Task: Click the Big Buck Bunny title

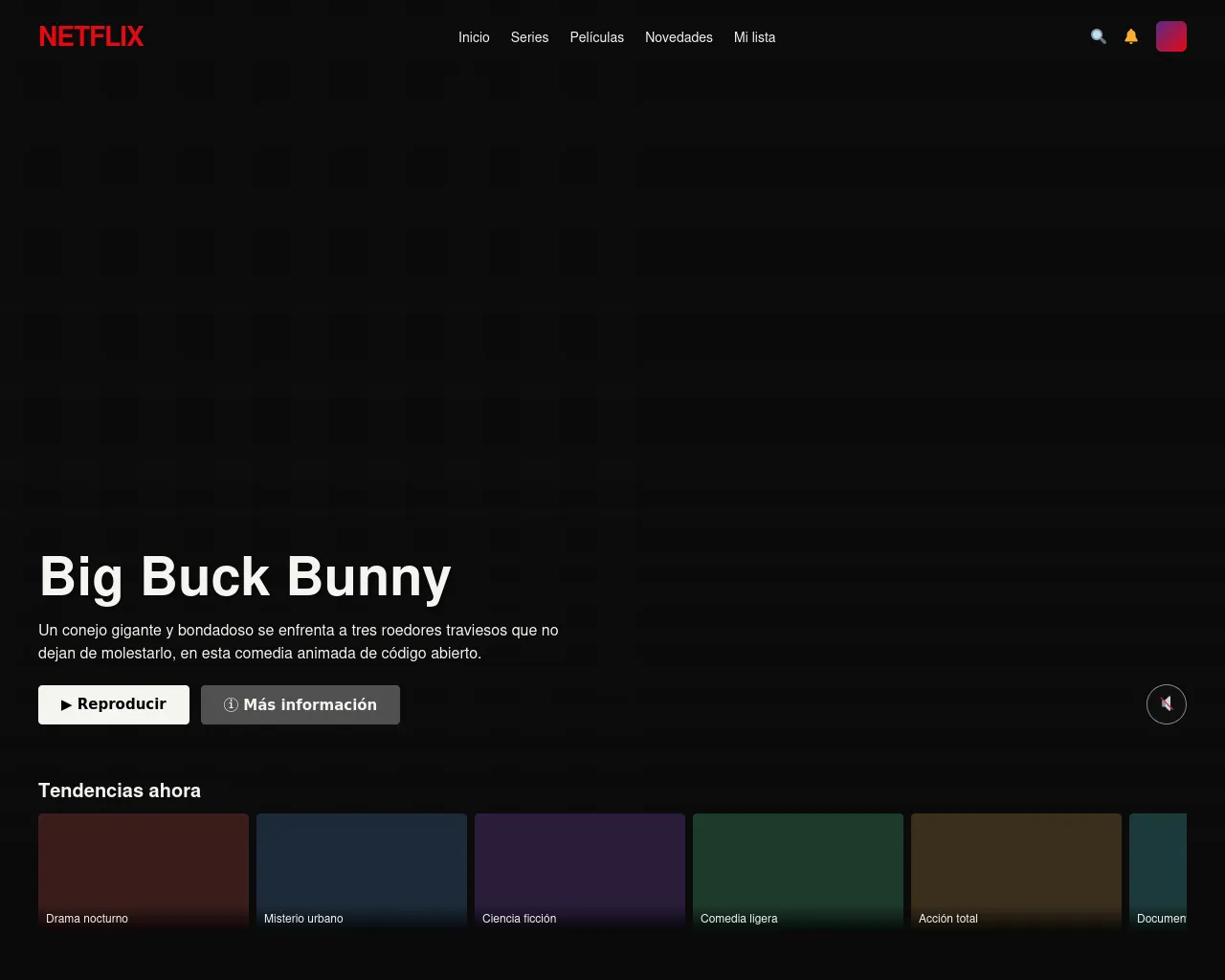Action: (245, 577)
